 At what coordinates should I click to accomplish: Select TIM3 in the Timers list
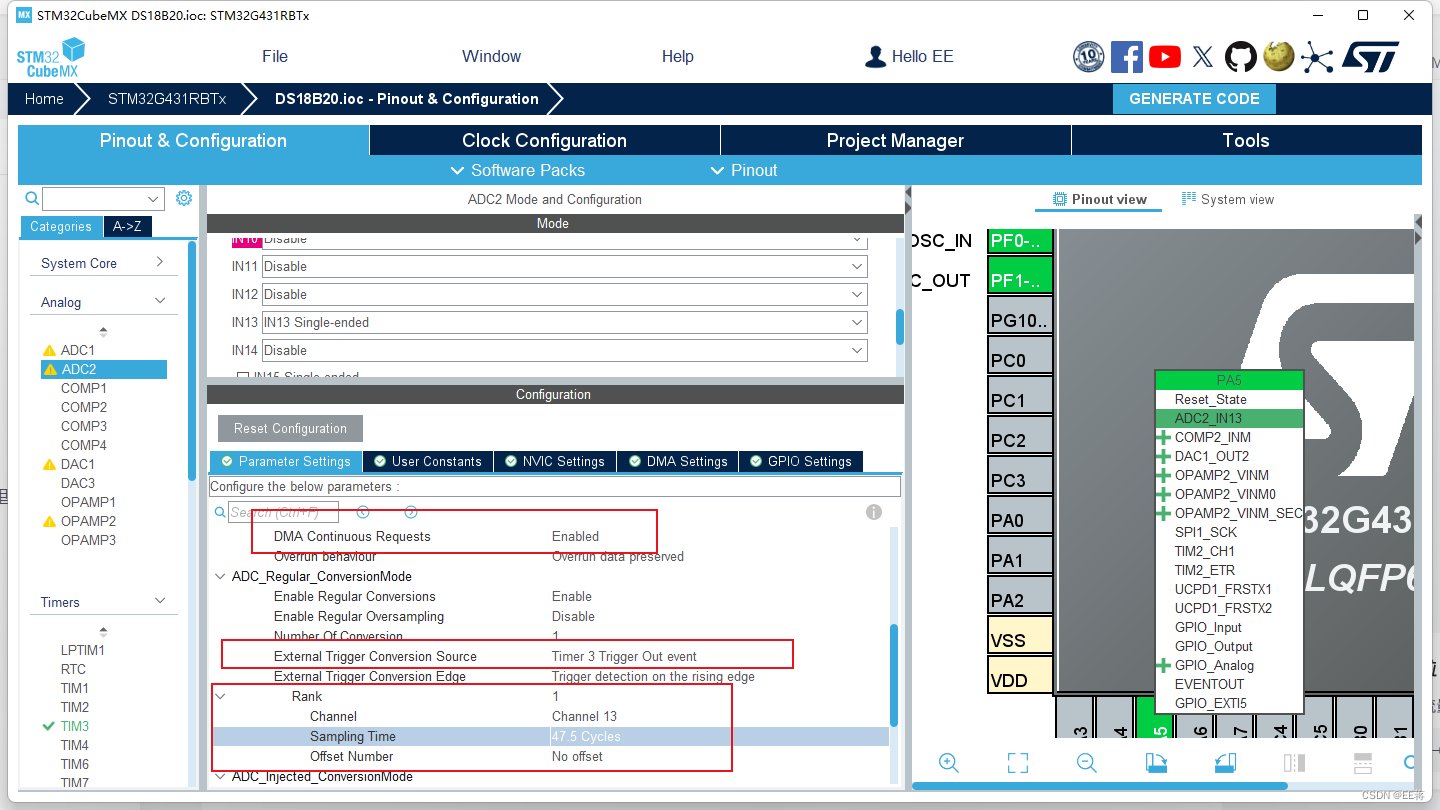(x=75, y=726)
